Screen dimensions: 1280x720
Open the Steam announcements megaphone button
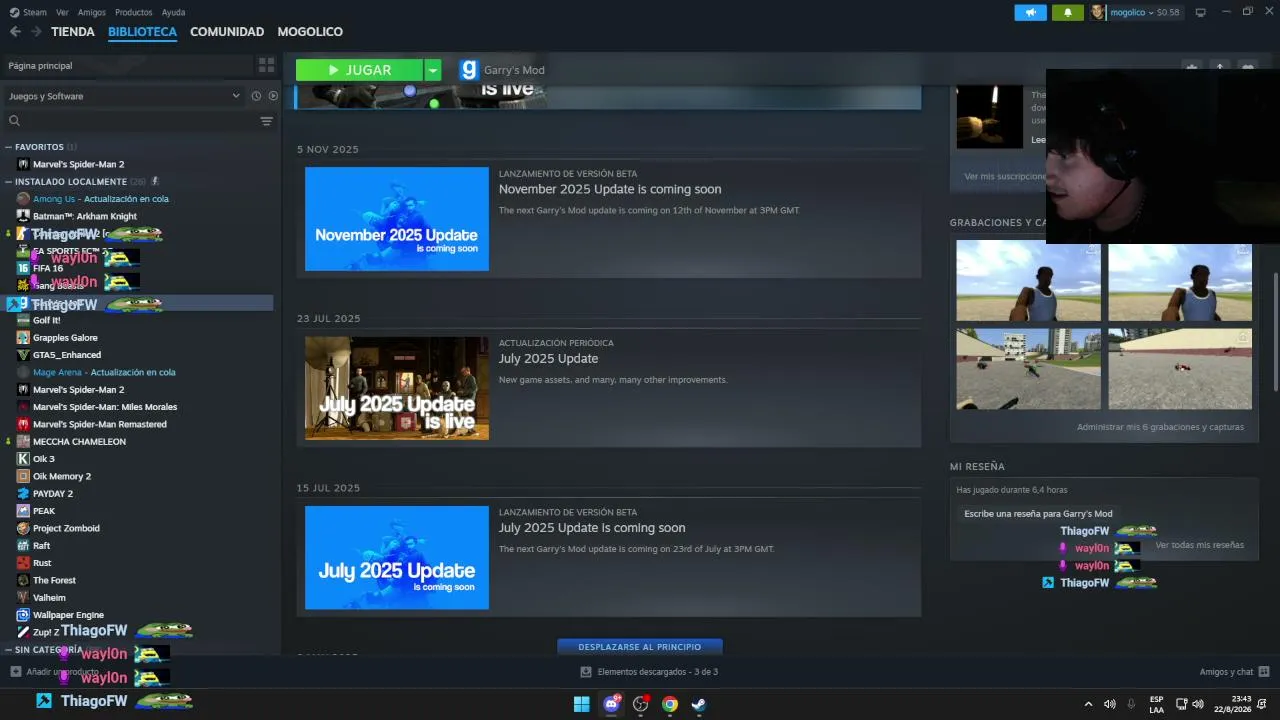1030,12
